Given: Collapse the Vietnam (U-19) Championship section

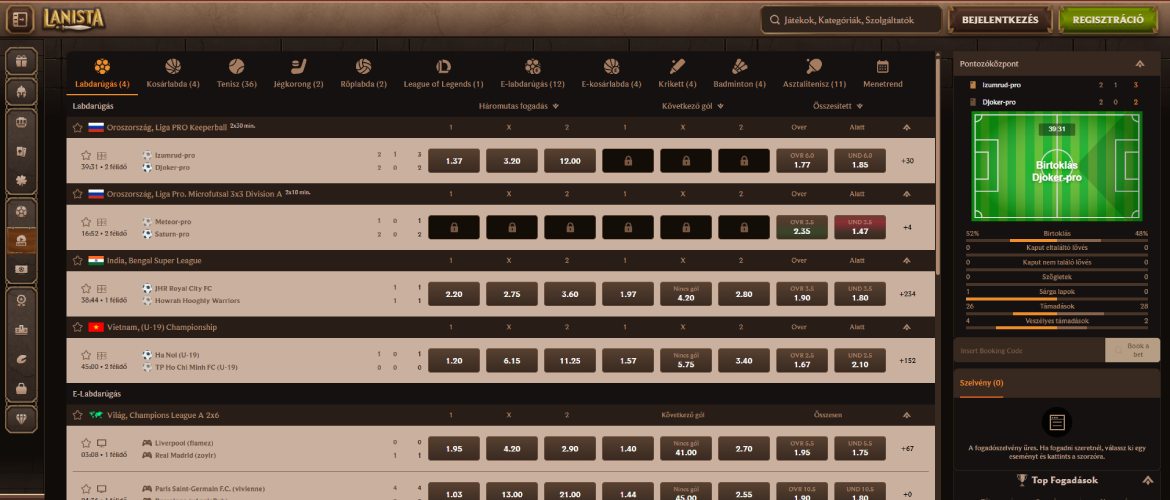Looking at the screenshot, I should (x=906, y=327).
